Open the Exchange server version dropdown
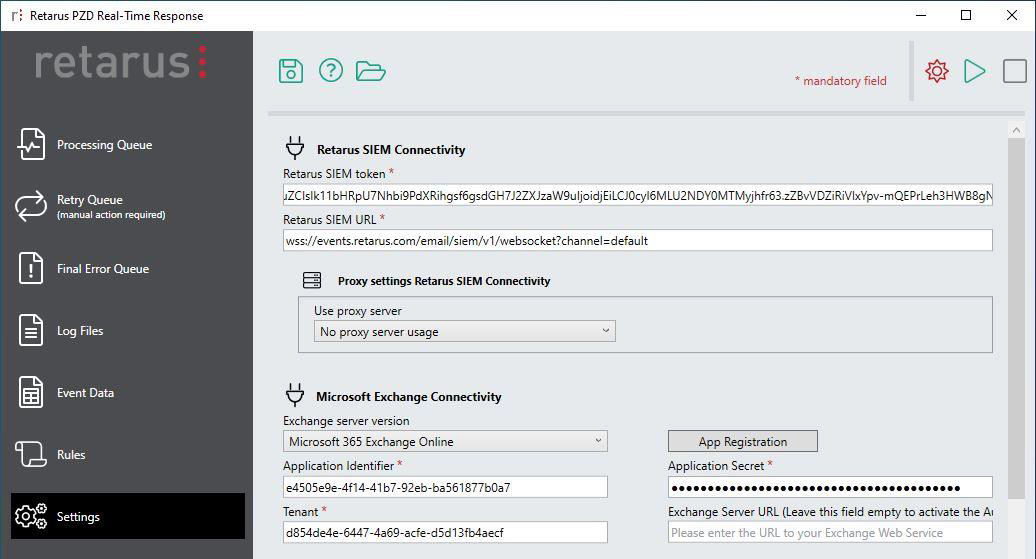This screenshot has width=1036, height=559. point(445,442)
